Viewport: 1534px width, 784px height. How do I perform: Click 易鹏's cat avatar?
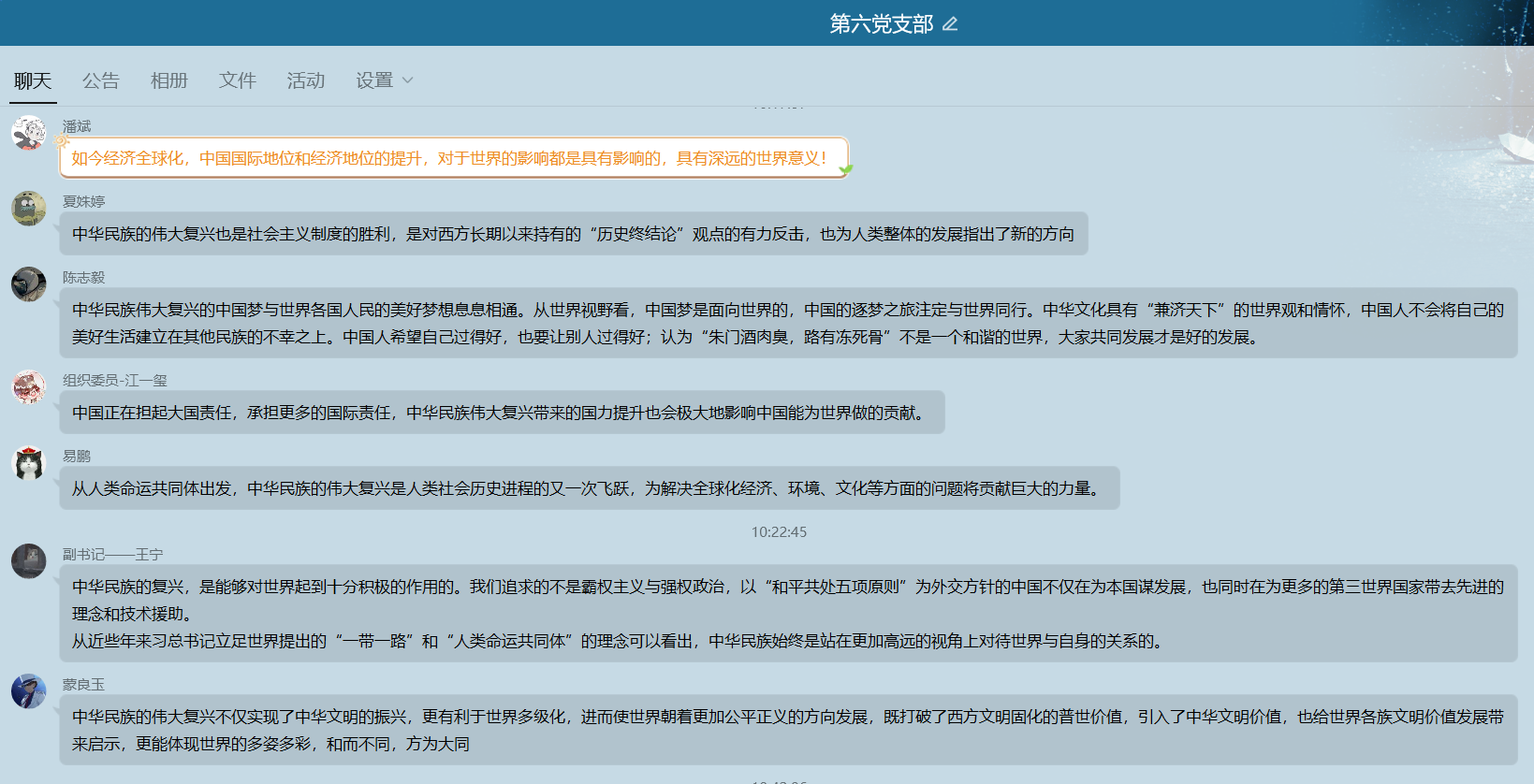pos(29,463)
